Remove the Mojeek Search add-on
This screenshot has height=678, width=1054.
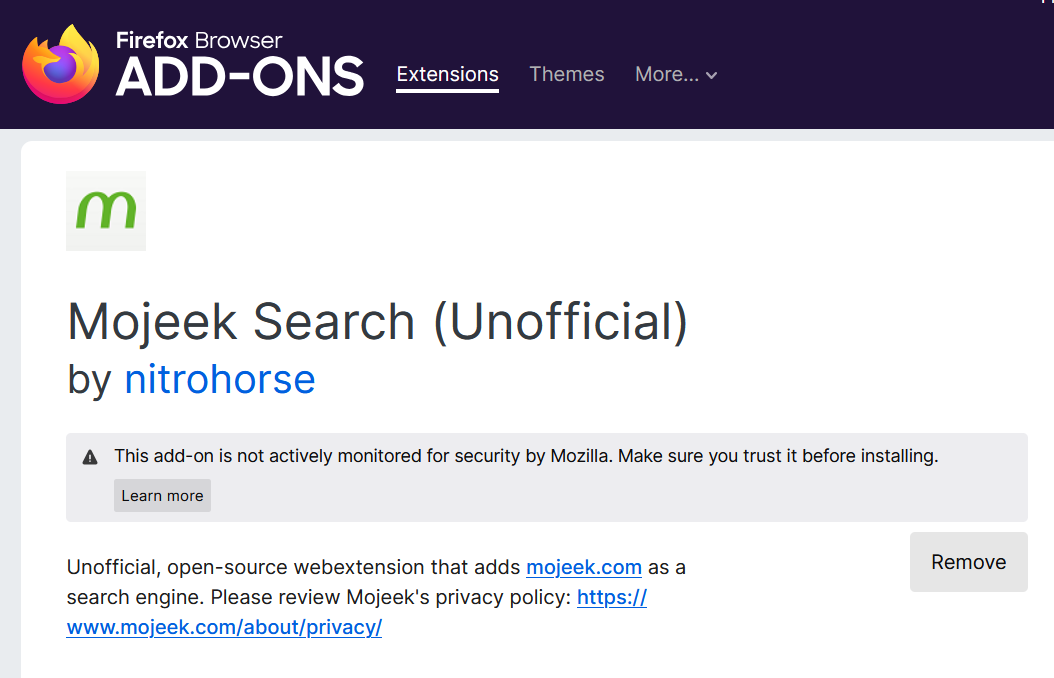969,562
